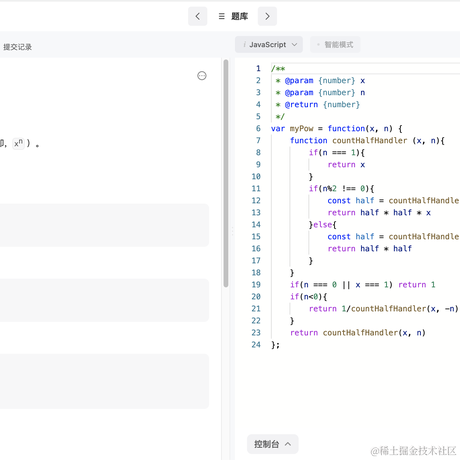
Task: Click line 23 return countHalfHandler(x, n)
Action: (358, 333)
